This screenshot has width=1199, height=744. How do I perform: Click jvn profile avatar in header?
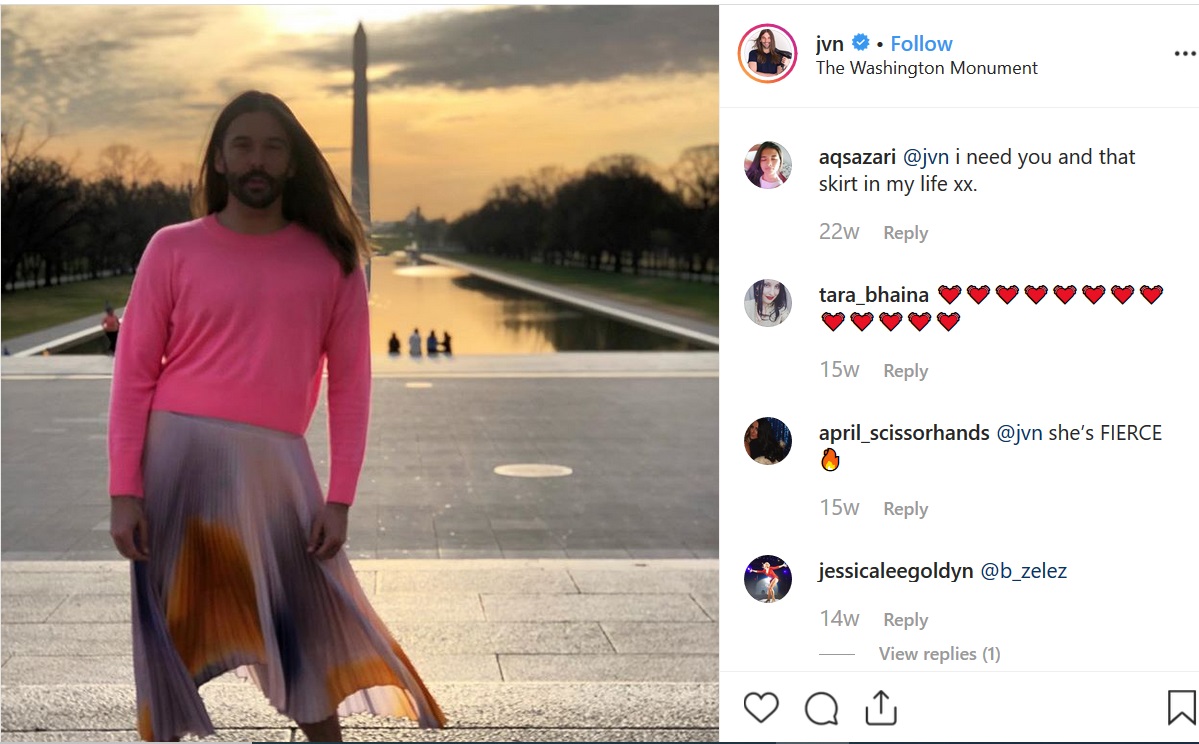(x=767, y=53)
